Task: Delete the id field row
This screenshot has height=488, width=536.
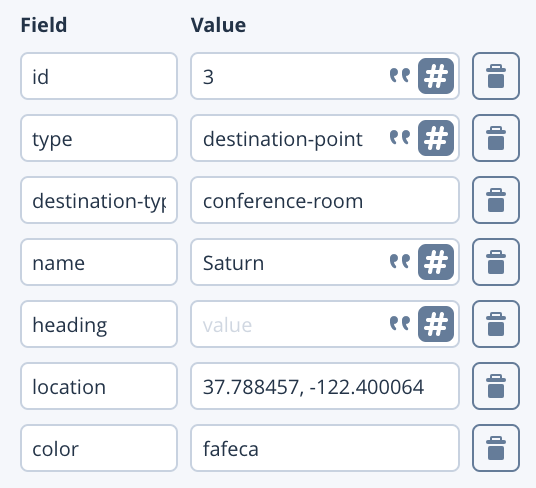Action: (x=496, y=76)
